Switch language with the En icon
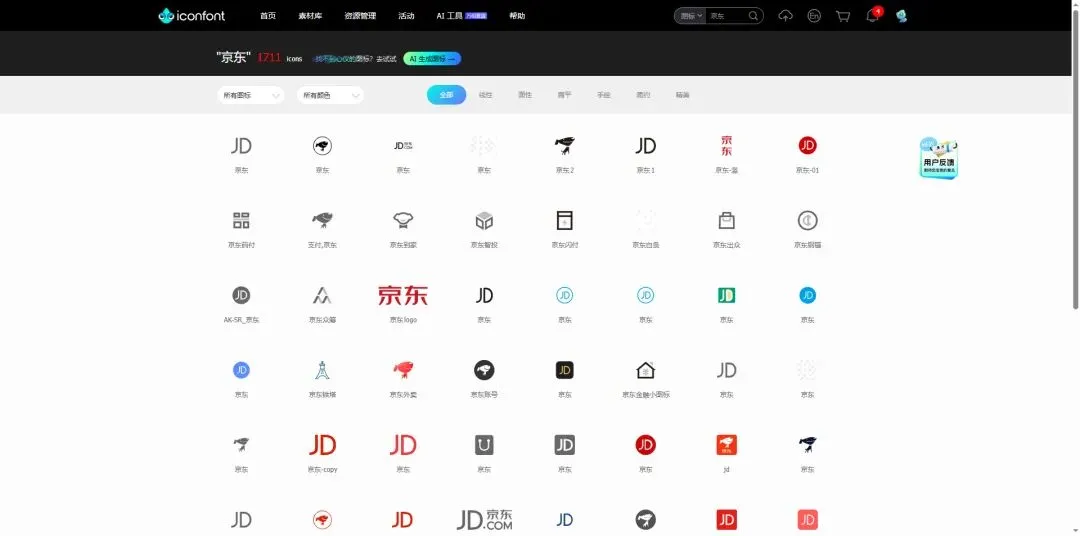 pos(814,15)
